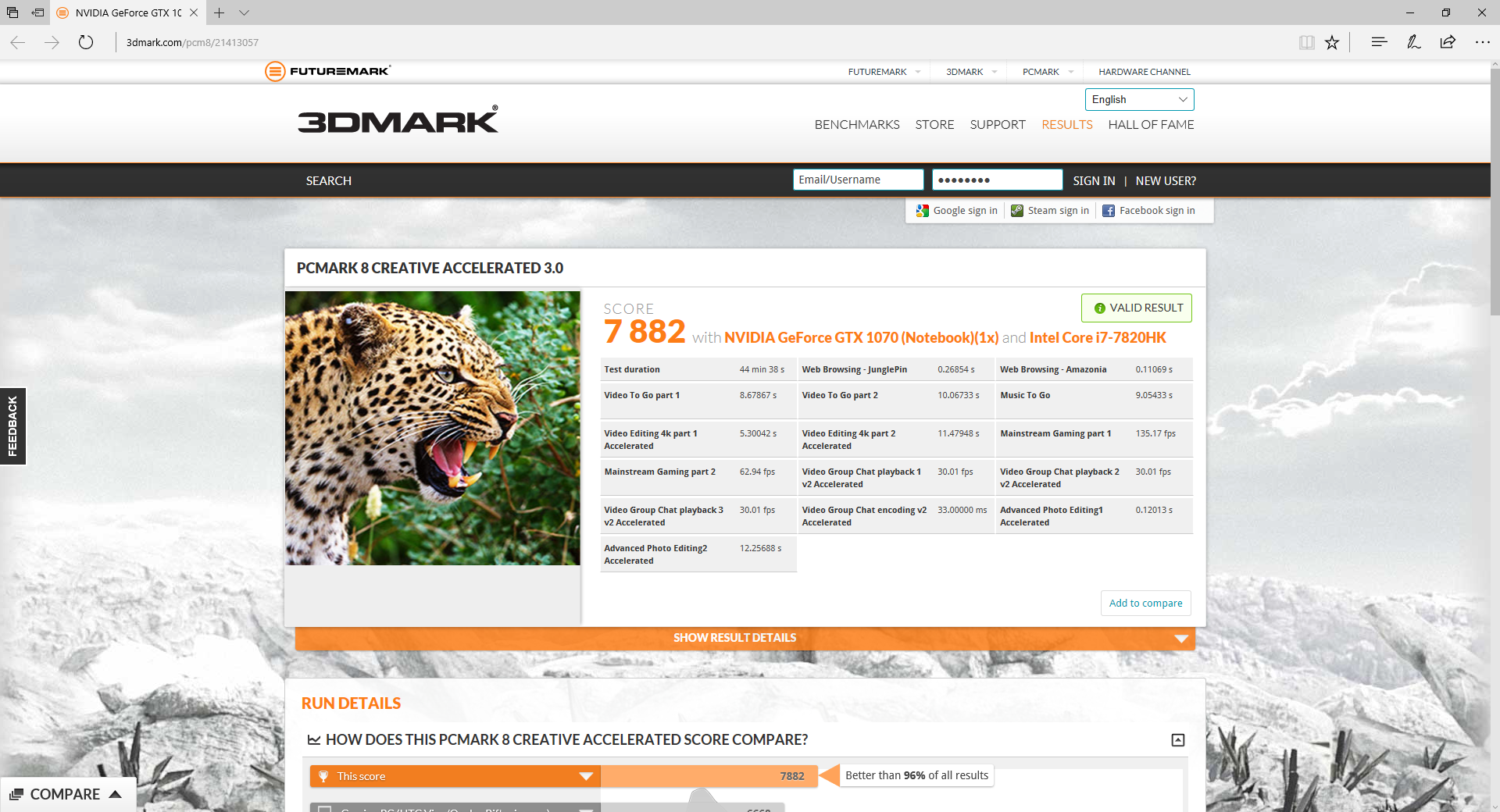Open the browser More actions ellipsis
This screenshot has width=1500, height=812.
(1482, 42)
